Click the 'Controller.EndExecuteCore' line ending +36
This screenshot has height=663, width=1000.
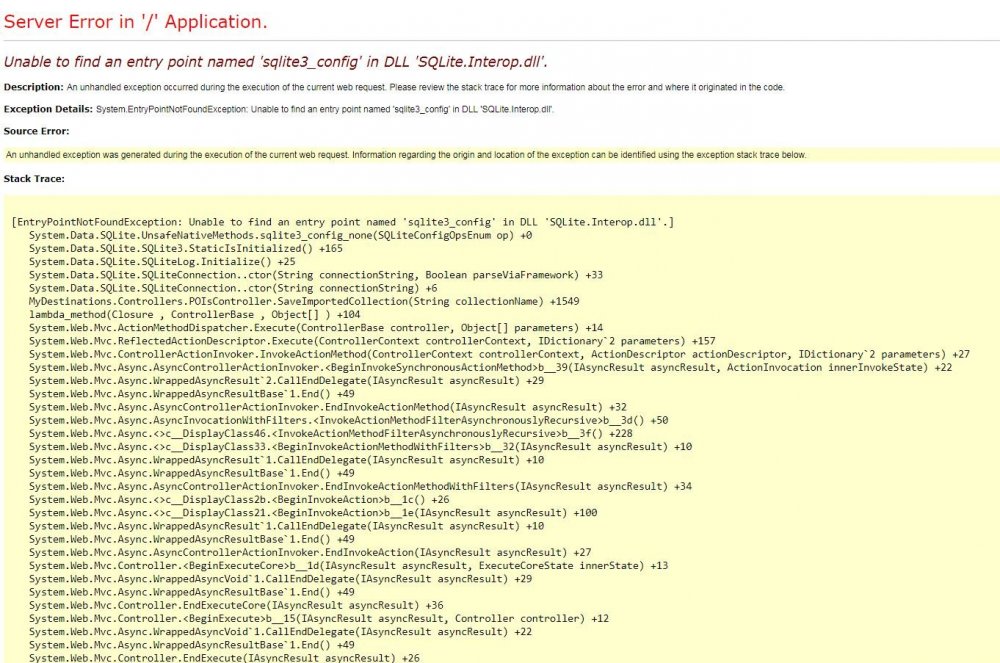236,606
